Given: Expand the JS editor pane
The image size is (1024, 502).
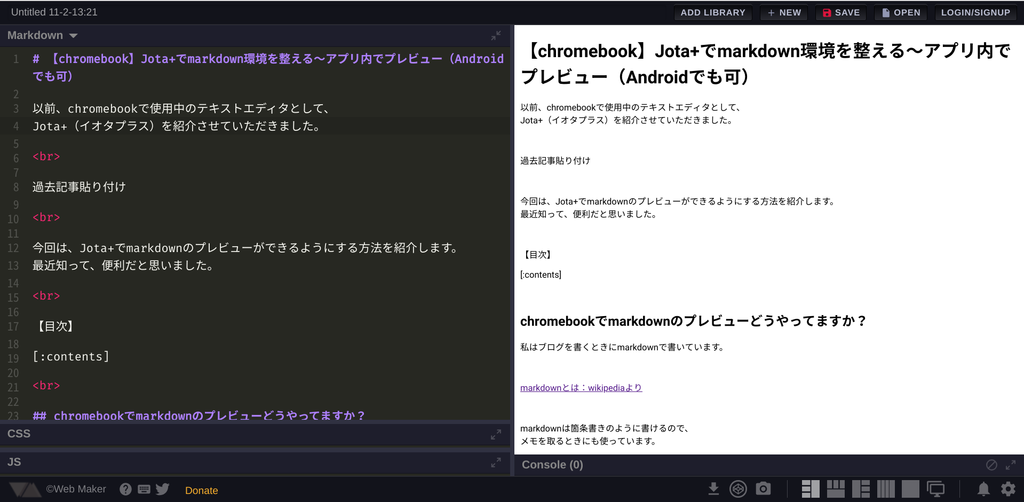Looking at the screenshot, I should click(x=496, y=463).
